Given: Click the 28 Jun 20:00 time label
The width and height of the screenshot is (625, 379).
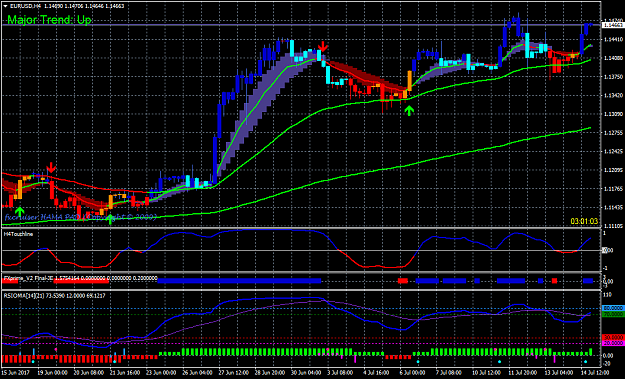Looking at the screenshot, I should coord(271,373).
